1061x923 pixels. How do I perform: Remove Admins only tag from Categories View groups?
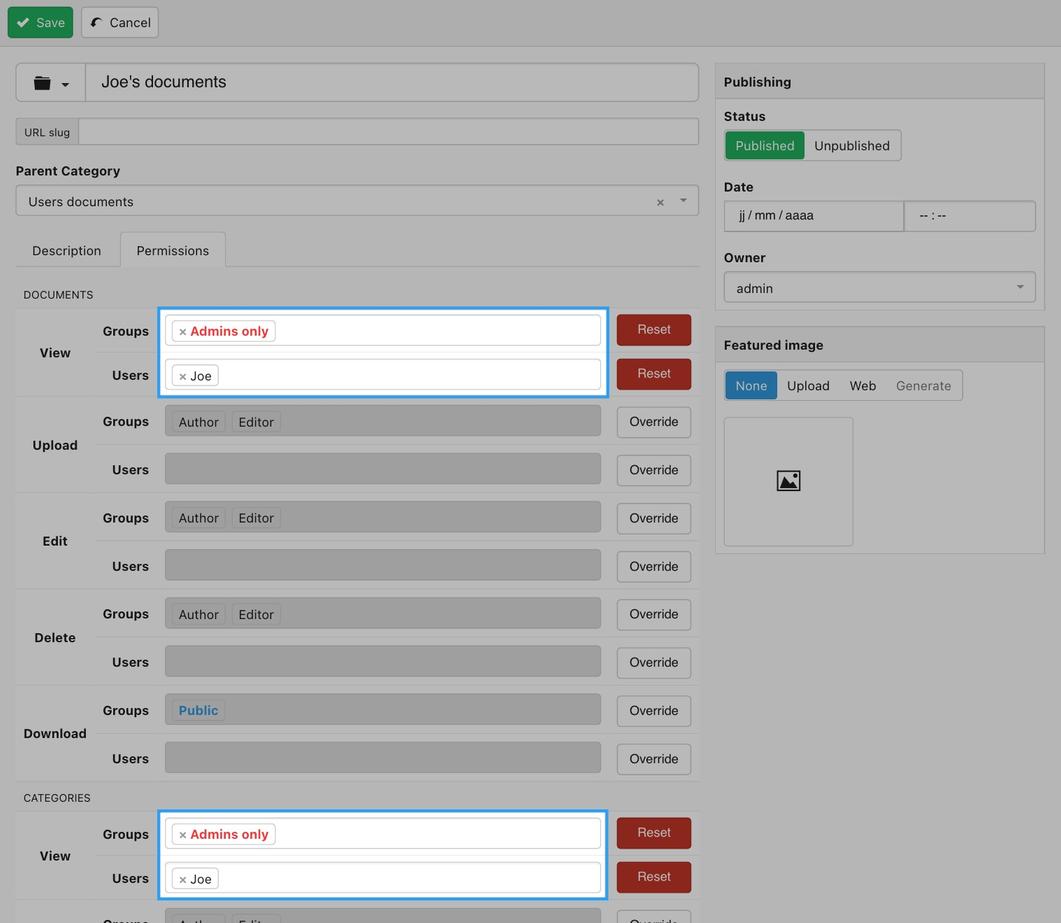click(x=183, y=835)
